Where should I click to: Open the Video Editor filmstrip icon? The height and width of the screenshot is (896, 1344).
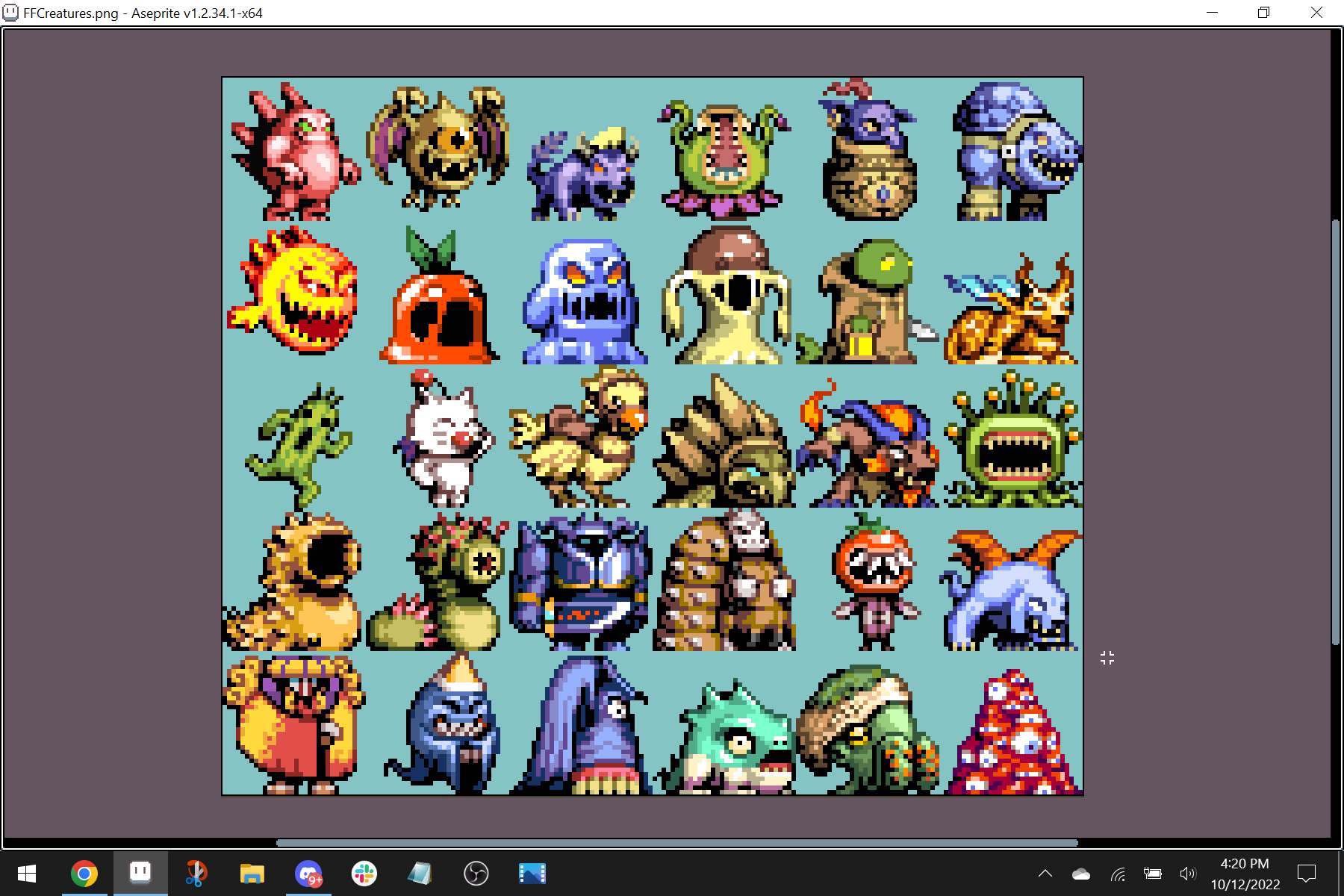(532, 874)
